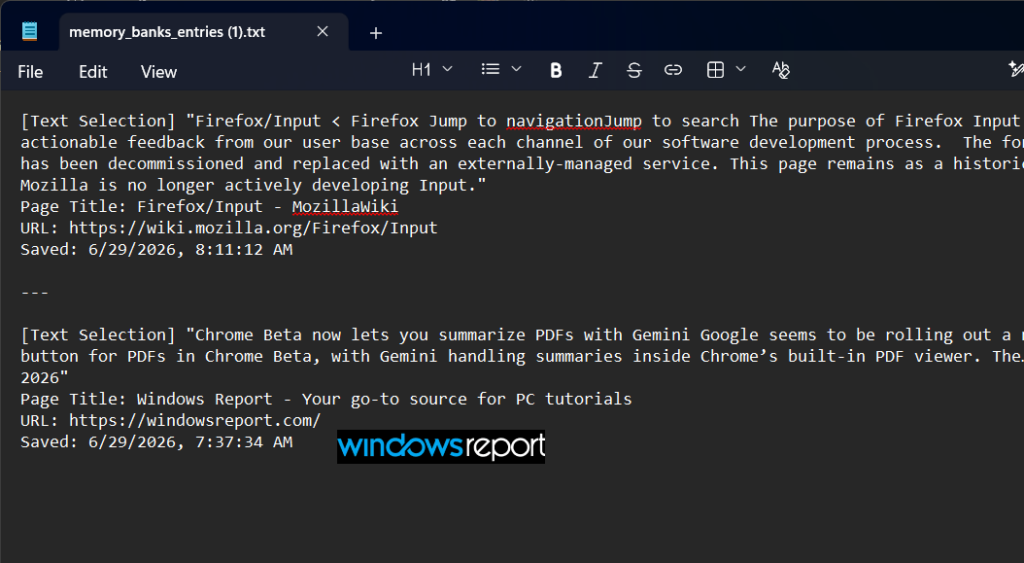This screenshot has height=563, width=1024.
Task: Click the '---' separator text line
Action: 34,293
